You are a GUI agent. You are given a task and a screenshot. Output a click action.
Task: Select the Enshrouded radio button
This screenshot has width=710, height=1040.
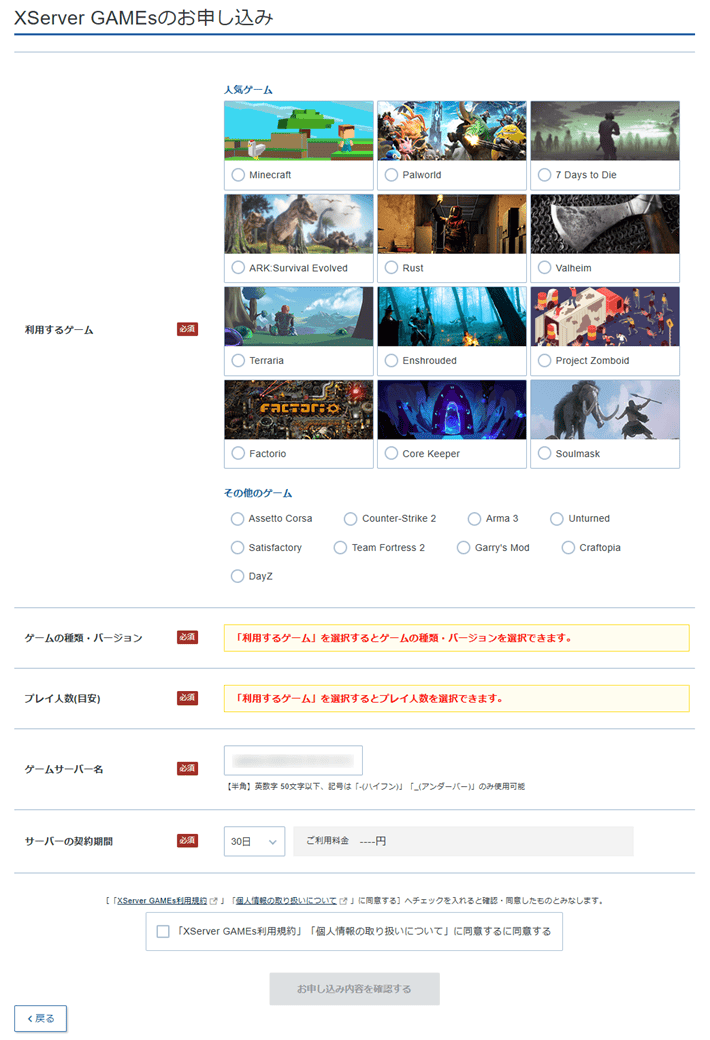pos(391,361)
